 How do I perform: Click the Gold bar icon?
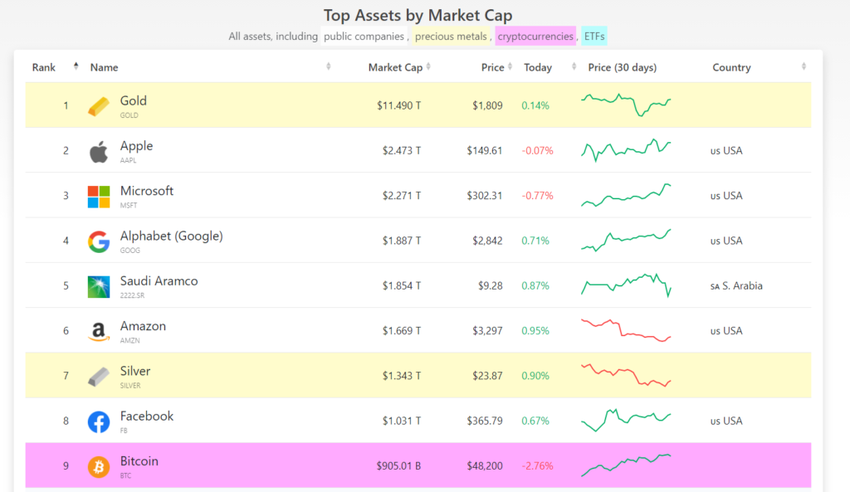pos(98,106)
